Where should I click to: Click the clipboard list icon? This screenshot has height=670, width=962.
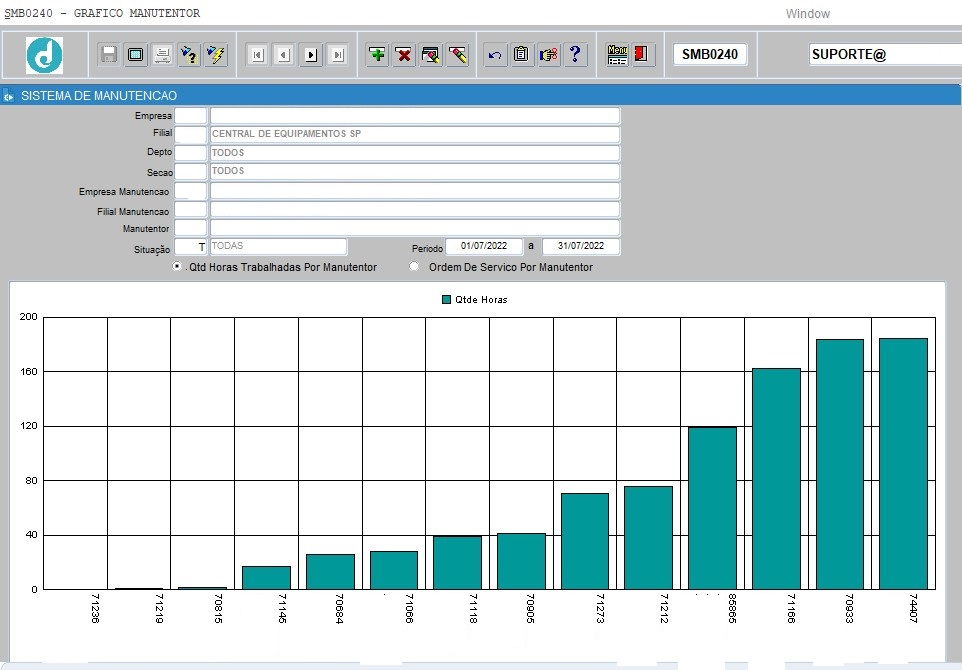(x=521, y=55)
